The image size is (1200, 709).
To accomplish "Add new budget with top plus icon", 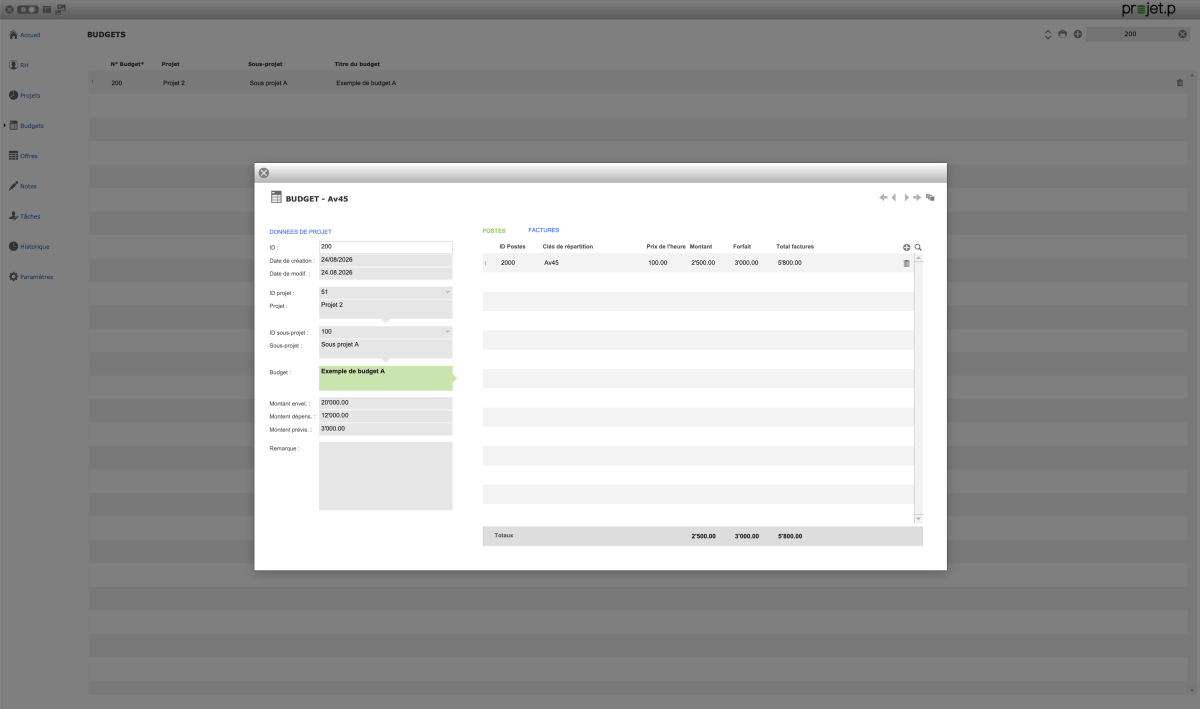I will (x=1077, y=34).
